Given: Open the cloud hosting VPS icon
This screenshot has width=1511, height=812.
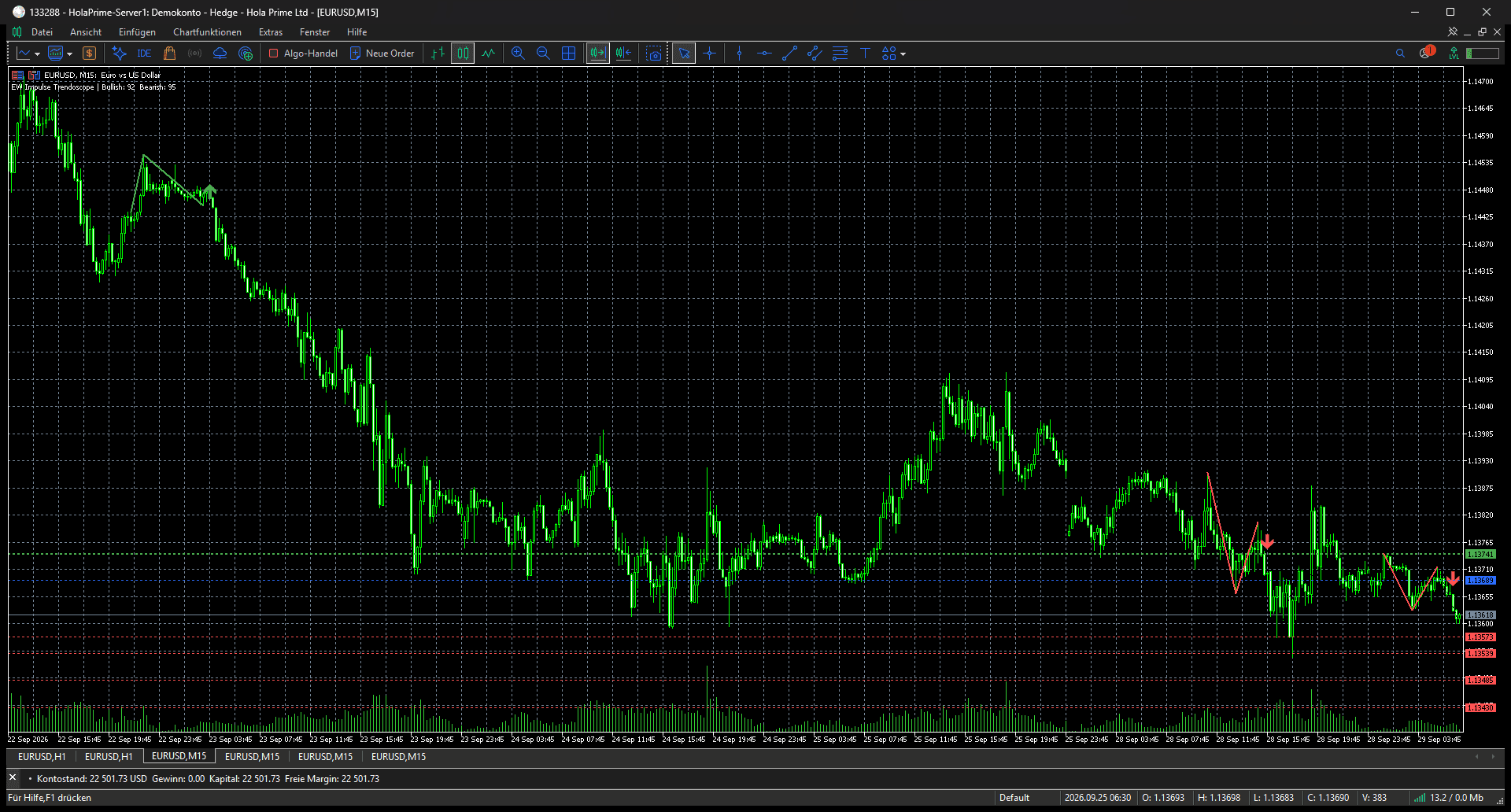Looking at the screenshot, I should 220,54.
